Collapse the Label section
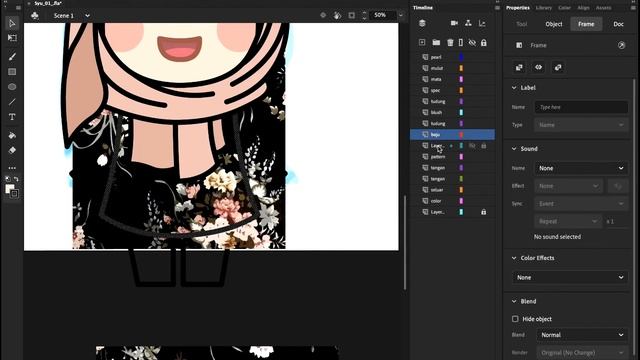640x360 pixels. [514, 88]
